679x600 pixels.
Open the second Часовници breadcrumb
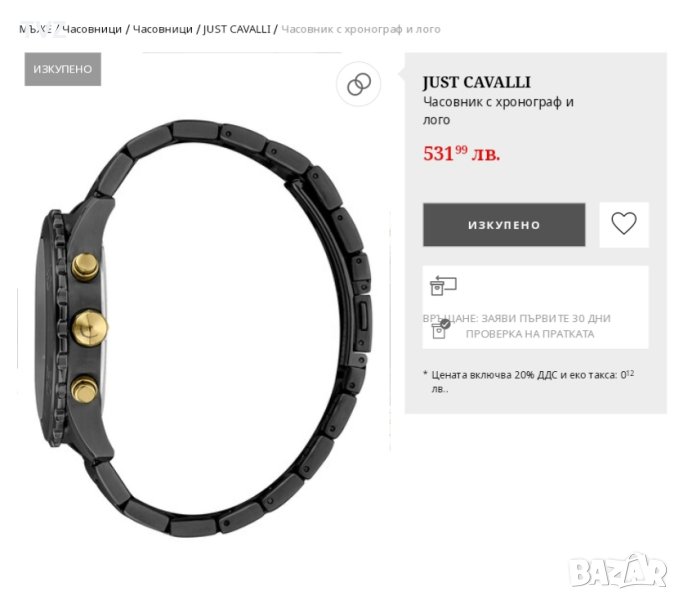pyautogui.click(x=162, y=29)
